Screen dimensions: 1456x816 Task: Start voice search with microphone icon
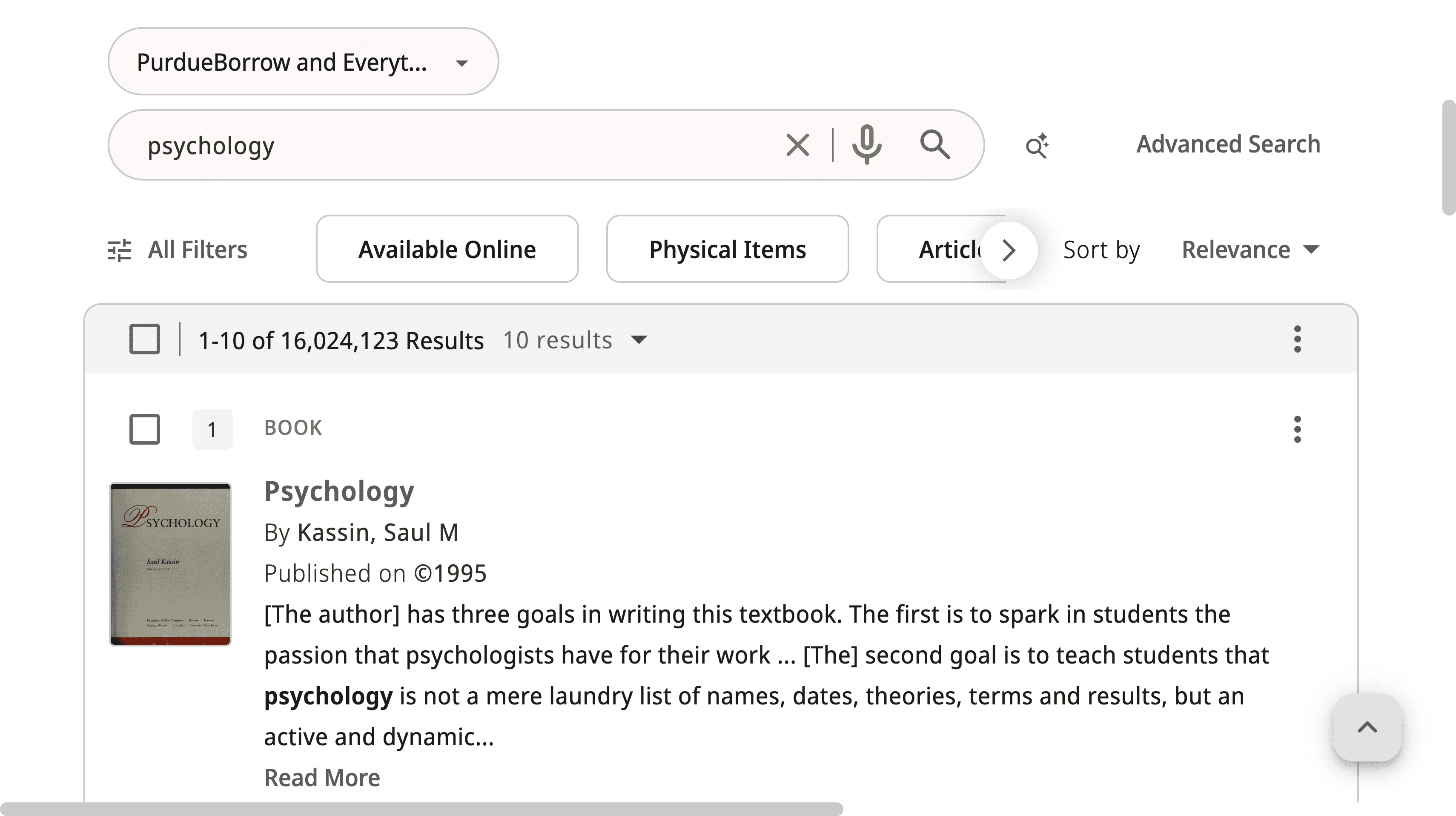[866, 145]
